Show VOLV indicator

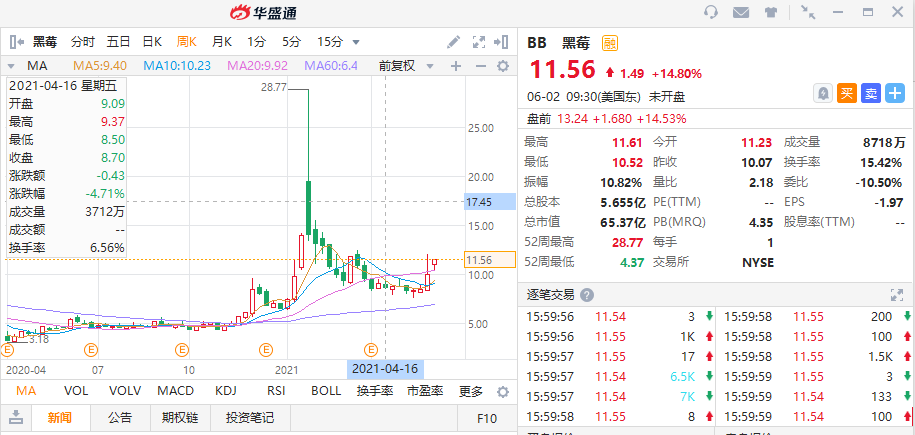click(x=125, y=391)
